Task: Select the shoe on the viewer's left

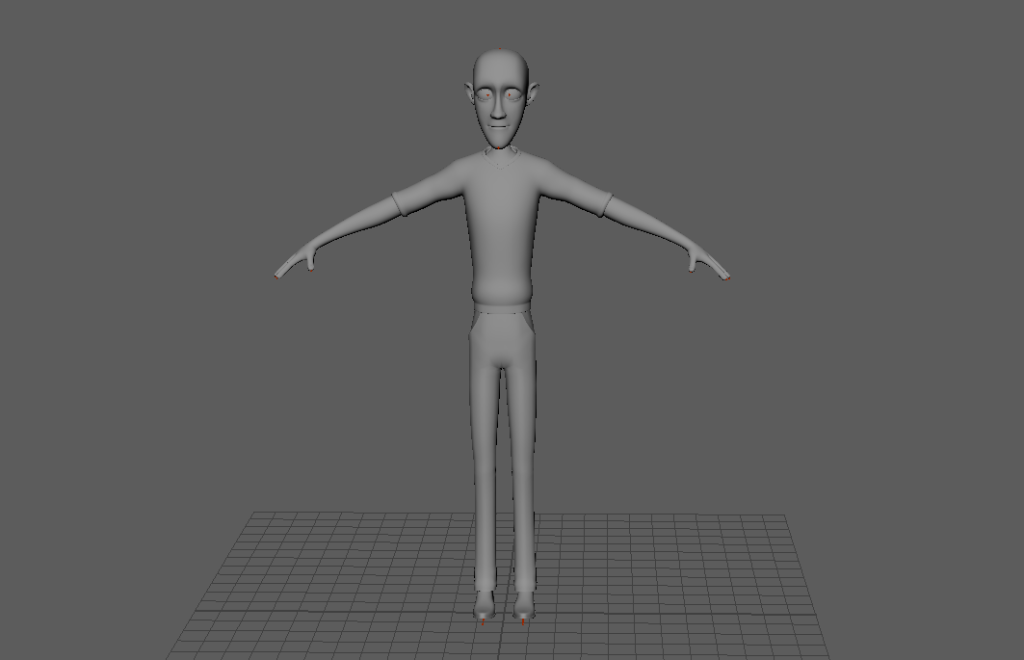Action: tap(484, 606)
